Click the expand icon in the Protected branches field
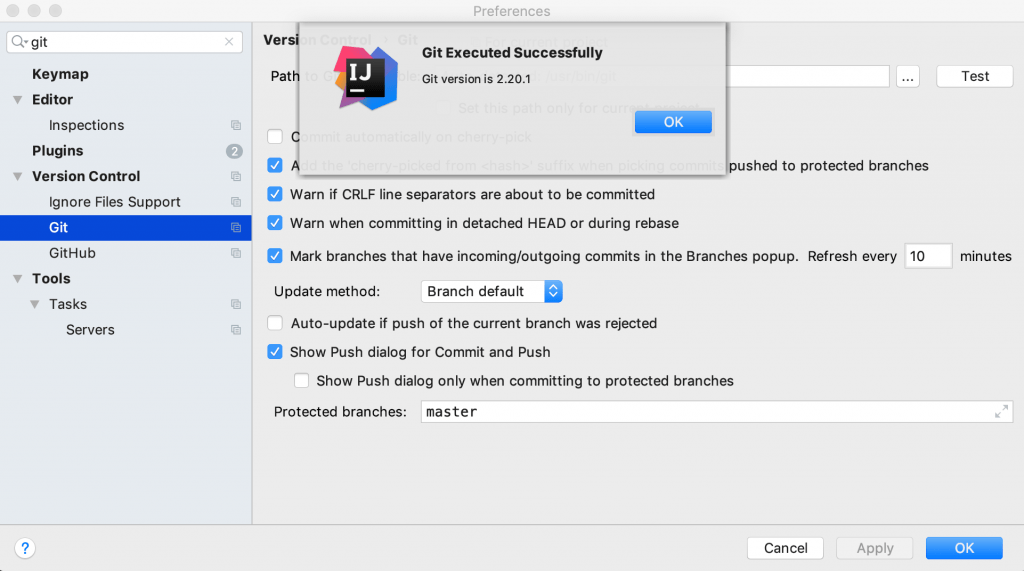 (x=1001, y=412)
